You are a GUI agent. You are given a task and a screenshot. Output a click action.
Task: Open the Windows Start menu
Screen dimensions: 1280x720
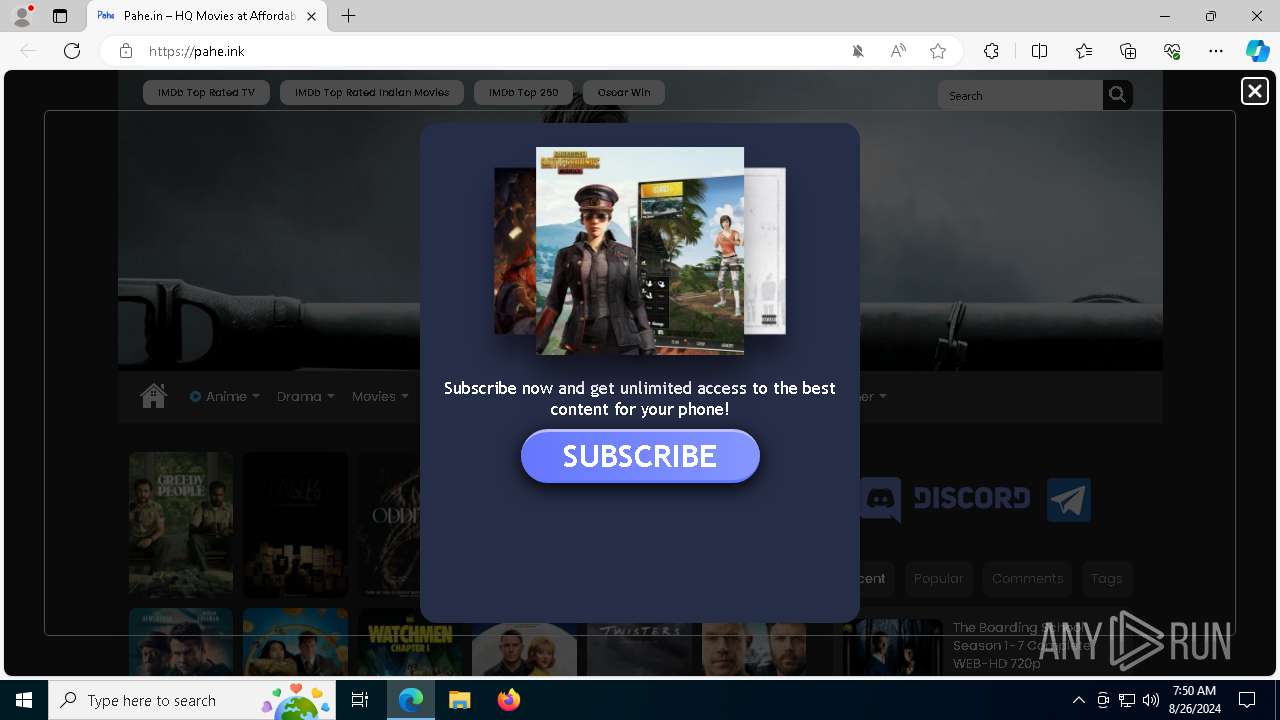(24, 700)
